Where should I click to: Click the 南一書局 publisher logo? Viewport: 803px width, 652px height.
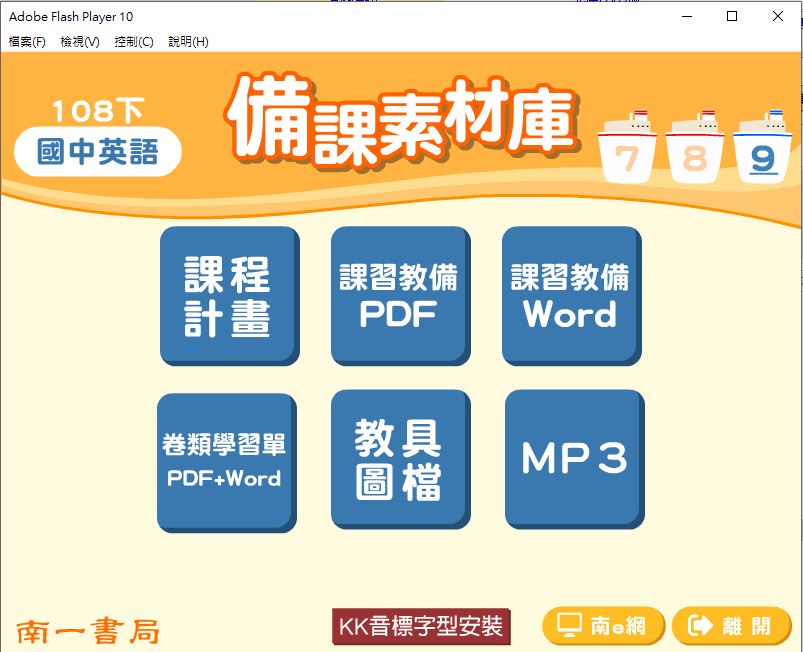coord(88,631)
